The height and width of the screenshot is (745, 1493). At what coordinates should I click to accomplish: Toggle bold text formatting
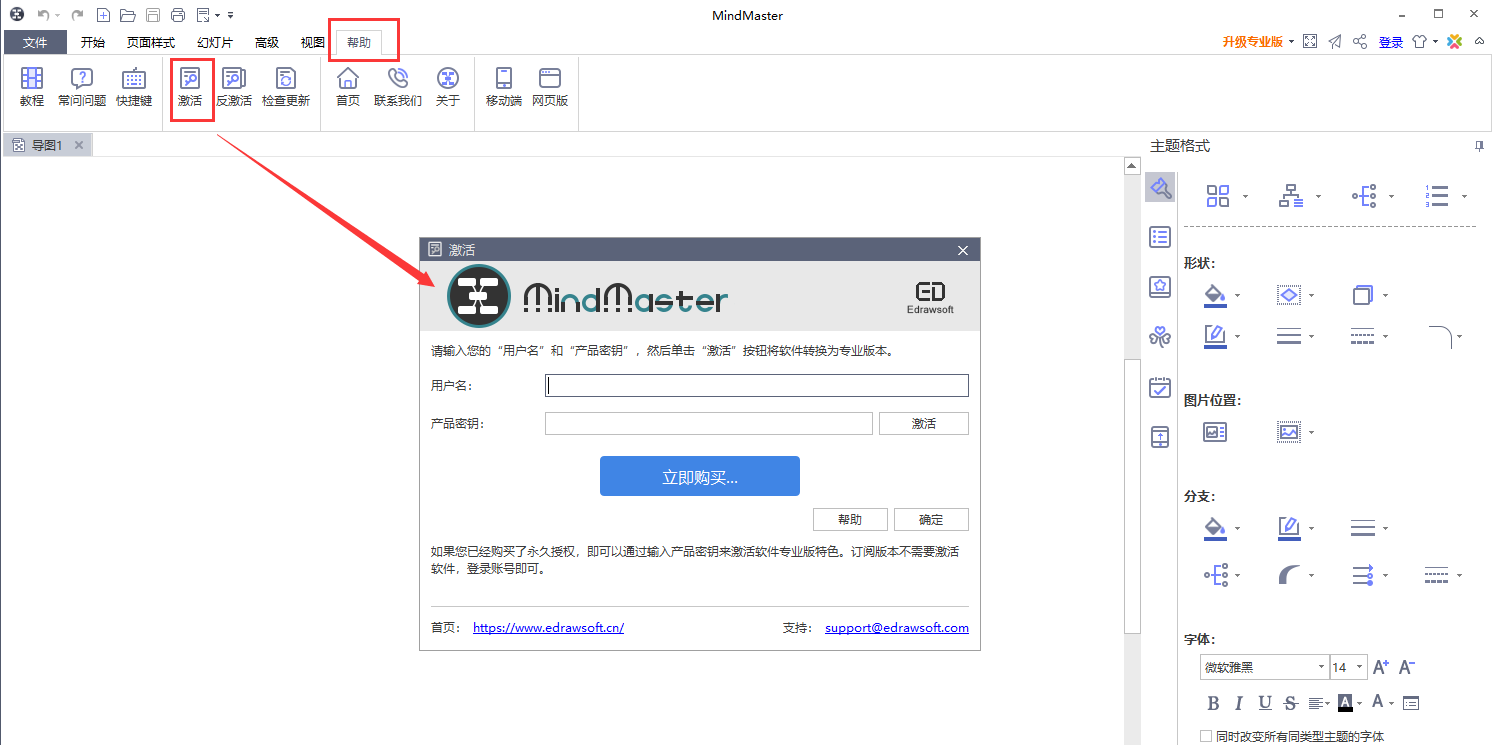tap(1214, 703)
